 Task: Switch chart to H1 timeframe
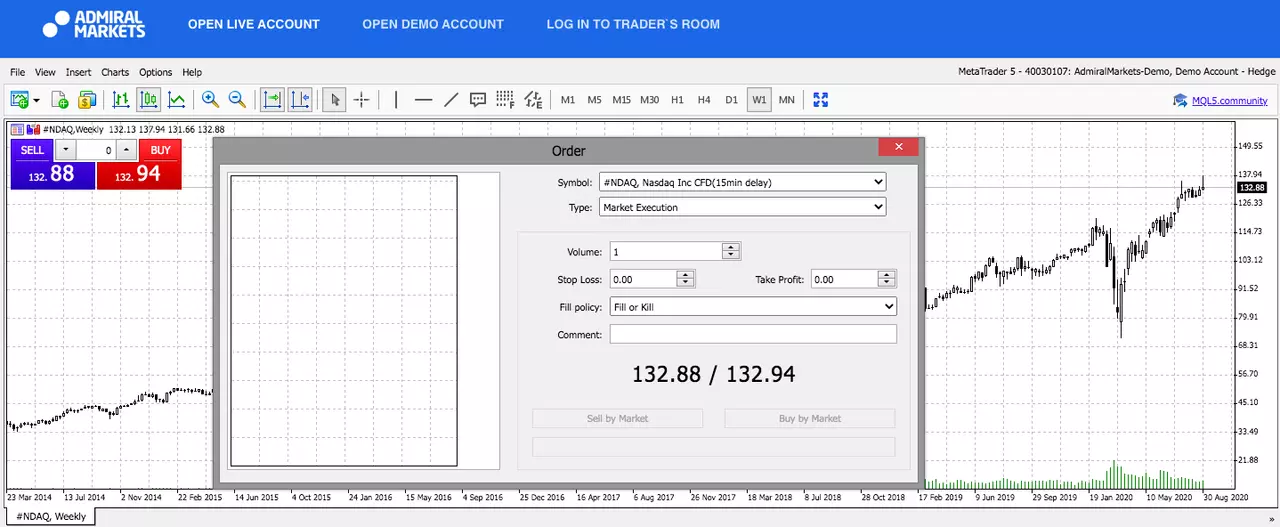(x=677, y=100)
